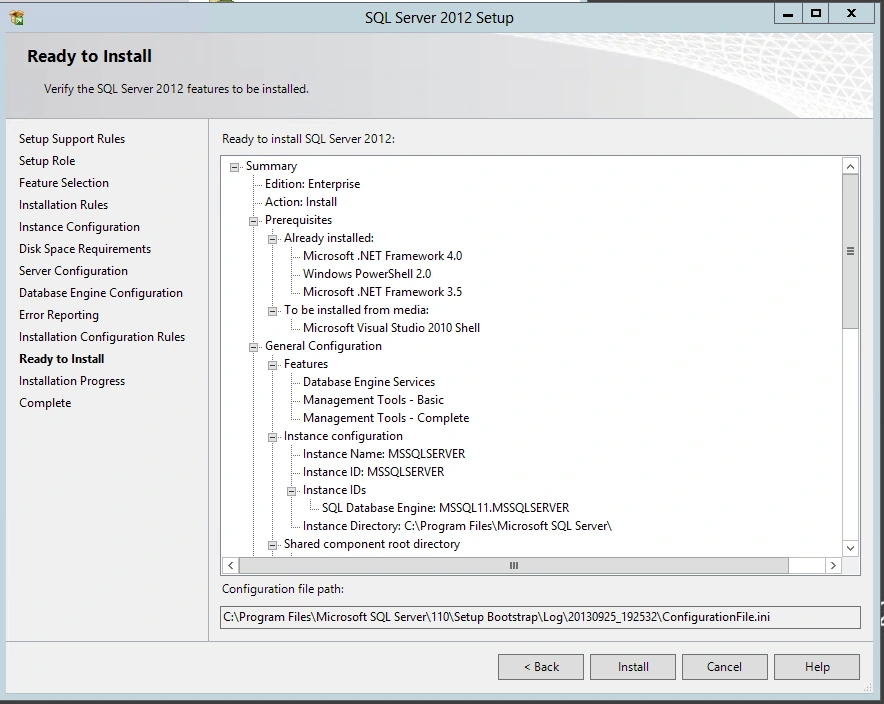Click the vertical scrollbar up arrow
Image resolution: width=884 pixels, height=704 pixels.
pos(850,166)
